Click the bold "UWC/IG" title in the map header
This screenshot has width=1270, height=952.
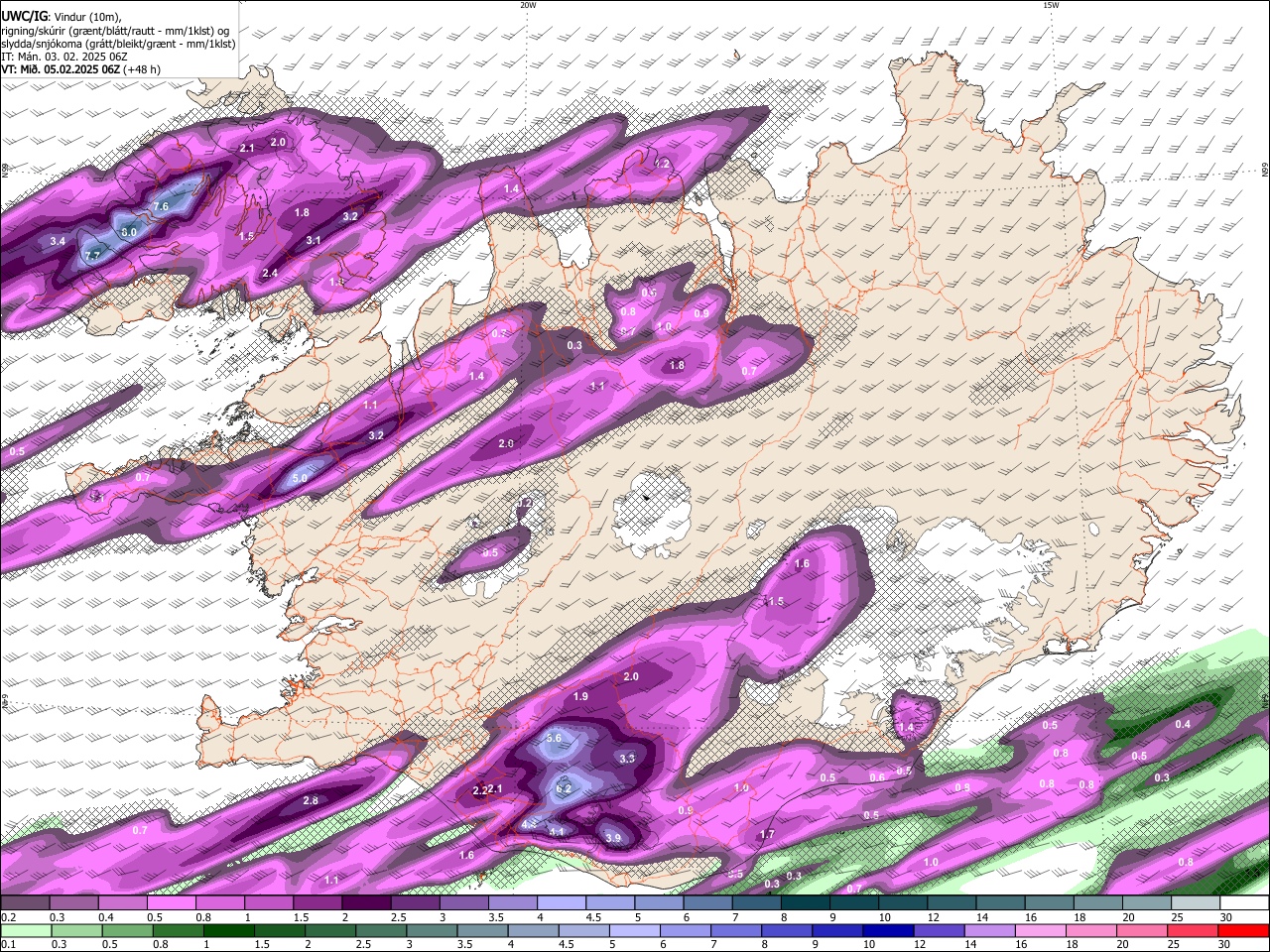(x=23, y=17)
